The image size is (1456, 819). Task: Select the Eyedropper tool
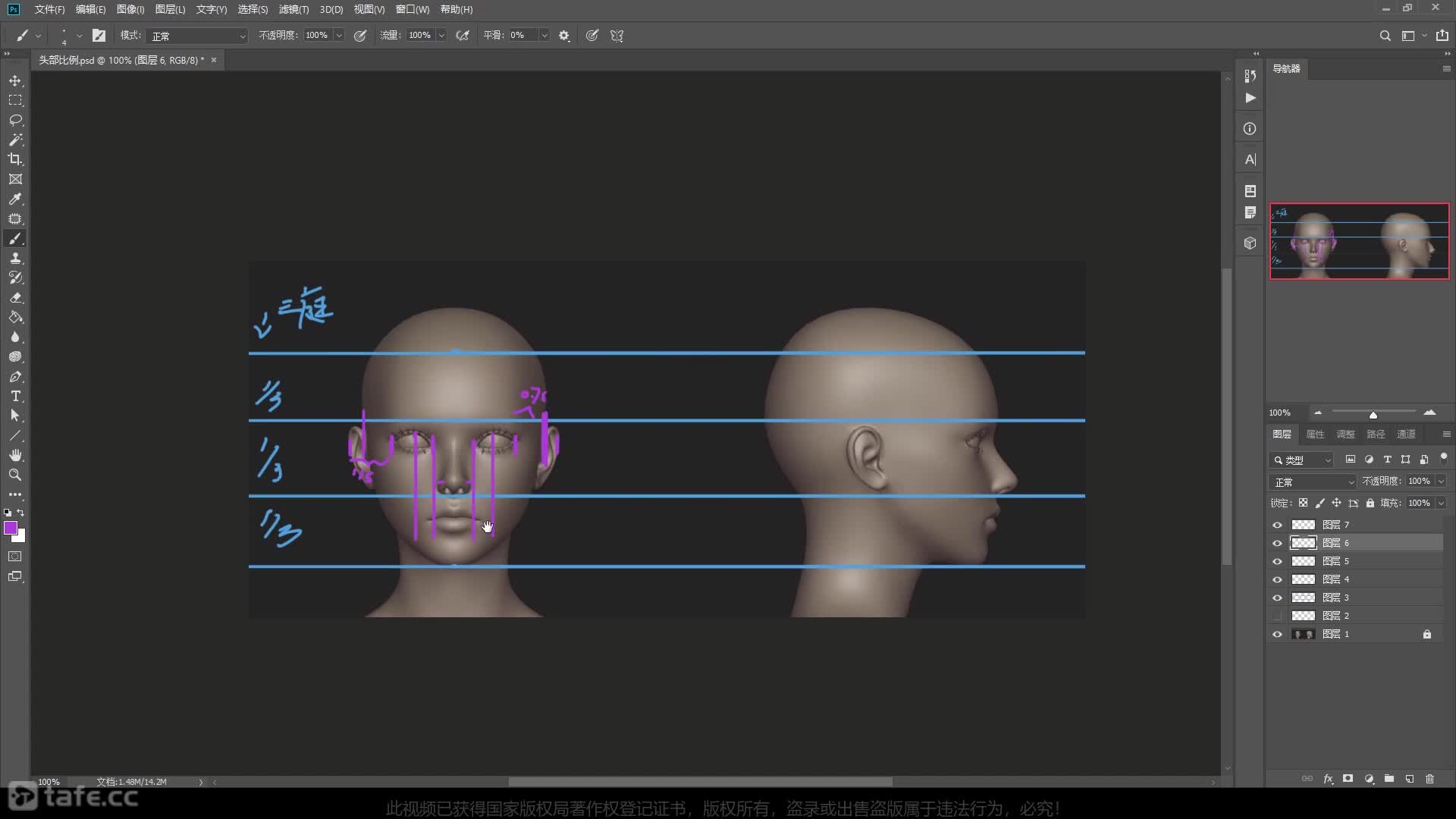pyautogui.click(x=15, y=199)
